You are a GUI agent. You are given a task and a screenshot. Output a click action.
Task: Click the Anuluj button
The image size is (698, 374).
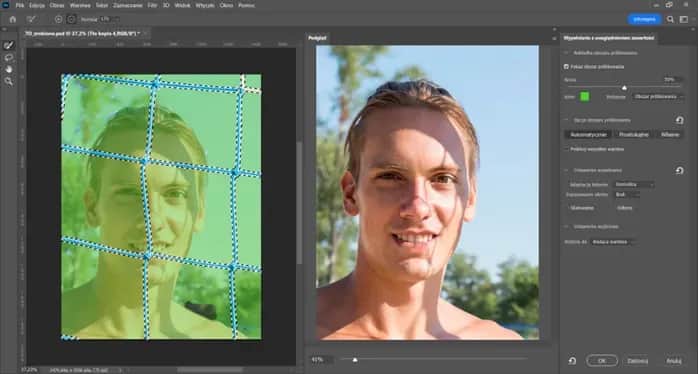click(x=674, y=361)
